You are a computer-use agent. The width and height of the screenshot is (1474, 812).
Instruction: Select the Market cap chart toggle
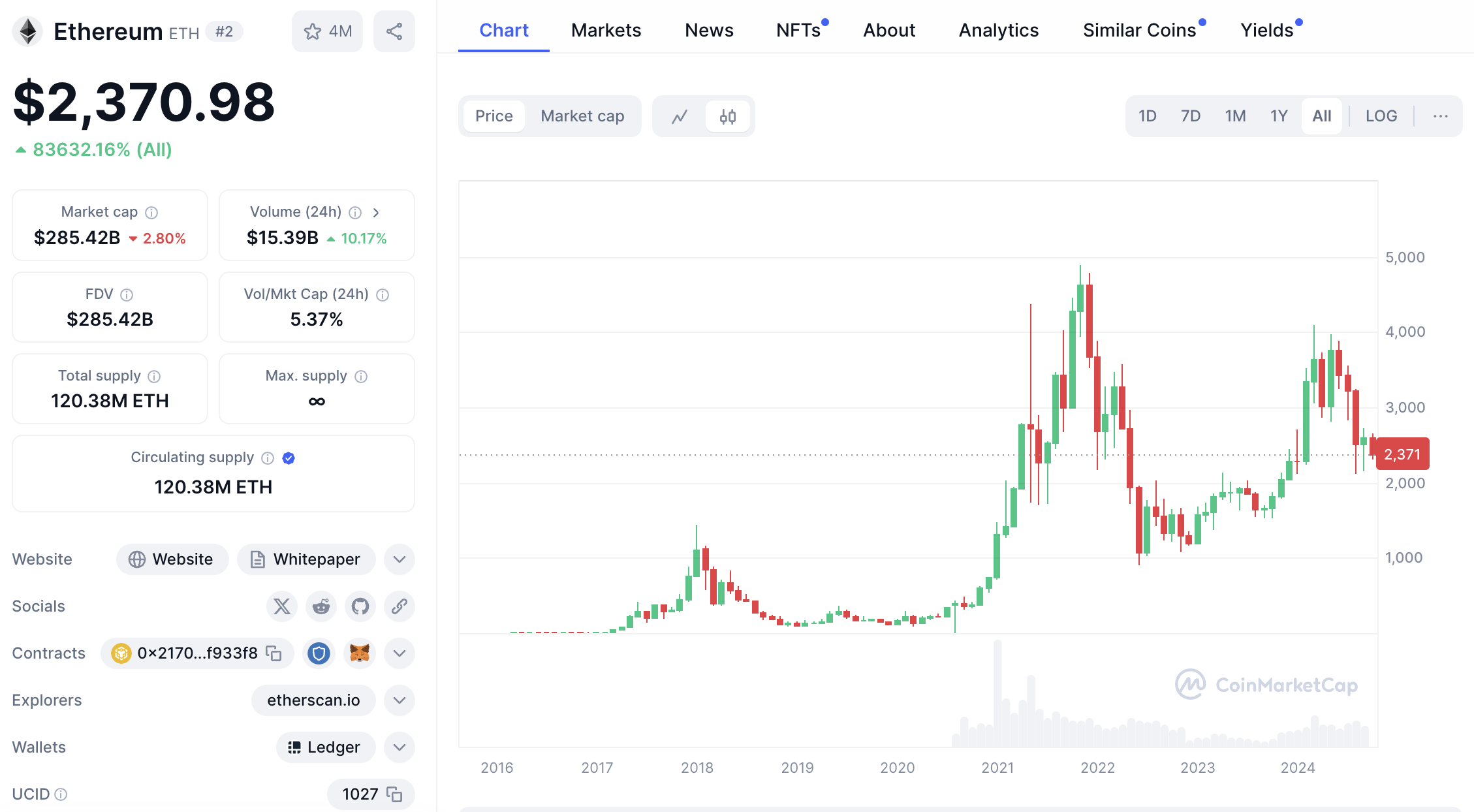point(582,116)
